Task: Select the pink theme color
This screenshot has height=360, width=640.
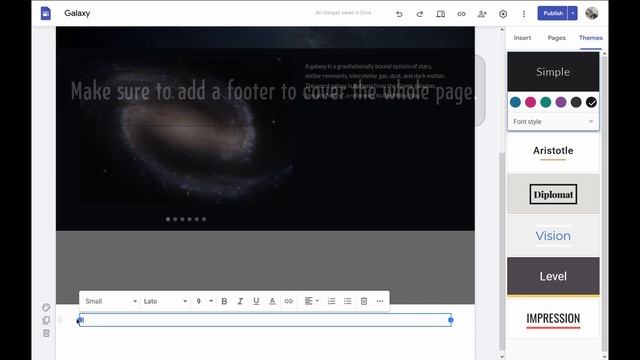Action: (x=530, y=102)
